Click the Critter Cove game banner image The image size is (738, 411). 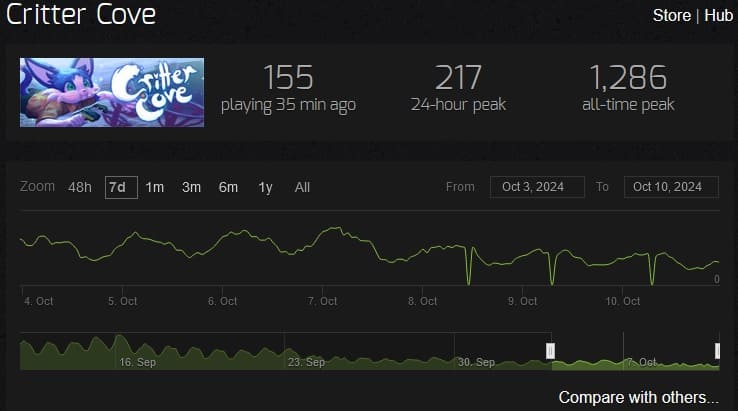112,92
